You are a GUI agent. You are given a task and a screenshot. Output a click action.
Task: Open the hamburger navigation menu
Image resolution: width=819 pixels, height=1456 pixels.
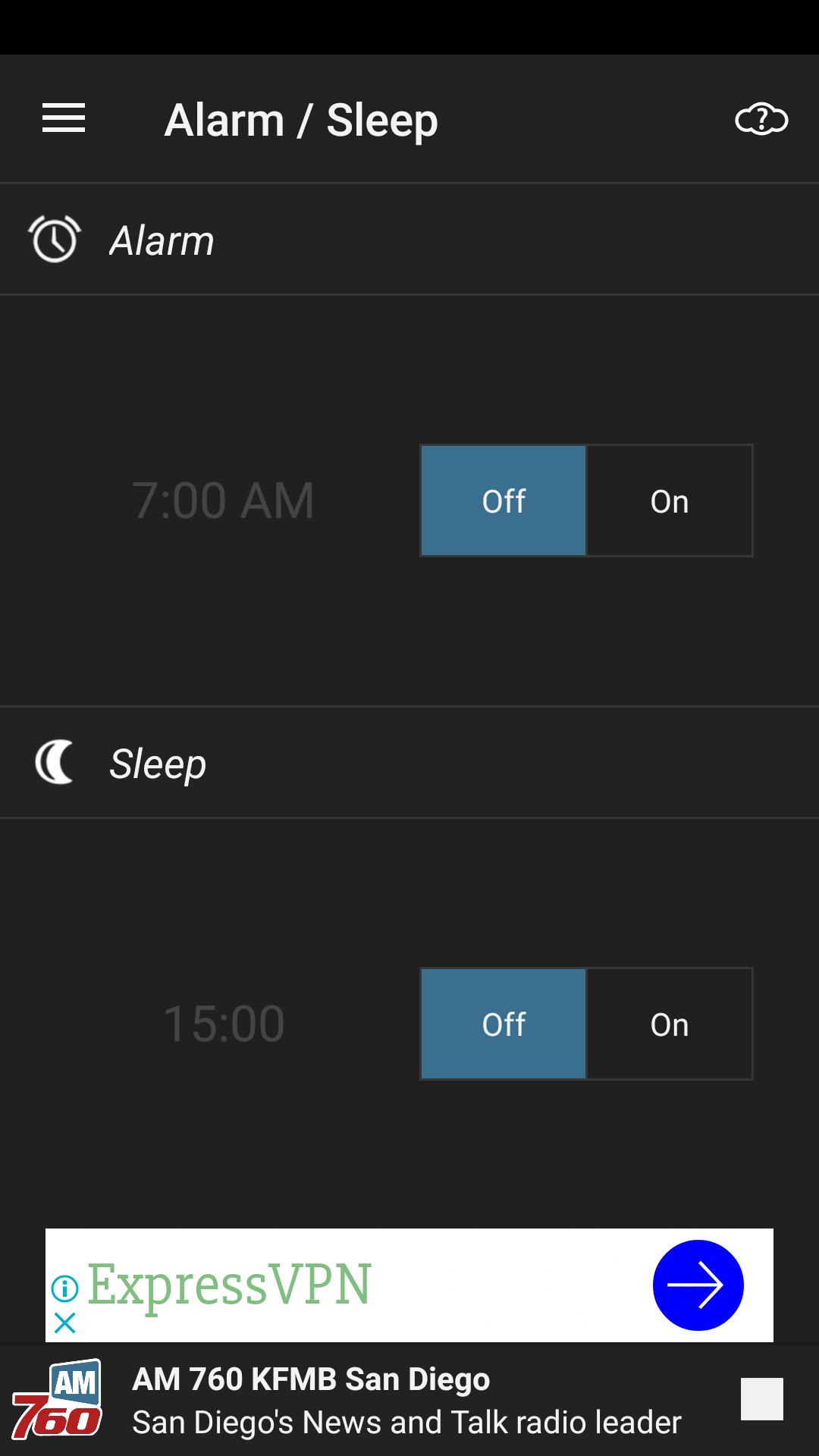(64, 119)
